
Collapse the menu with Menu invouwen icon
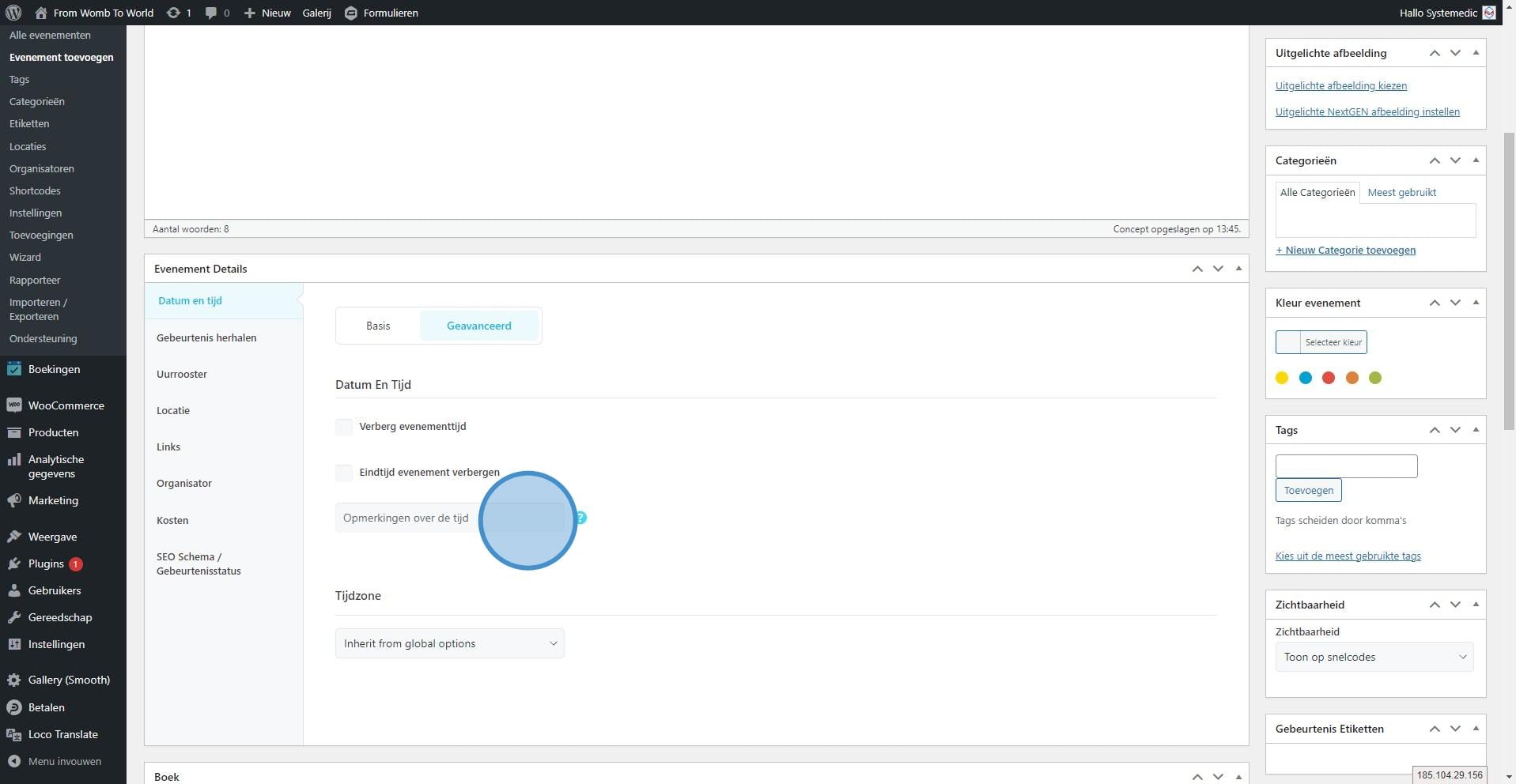14,761
